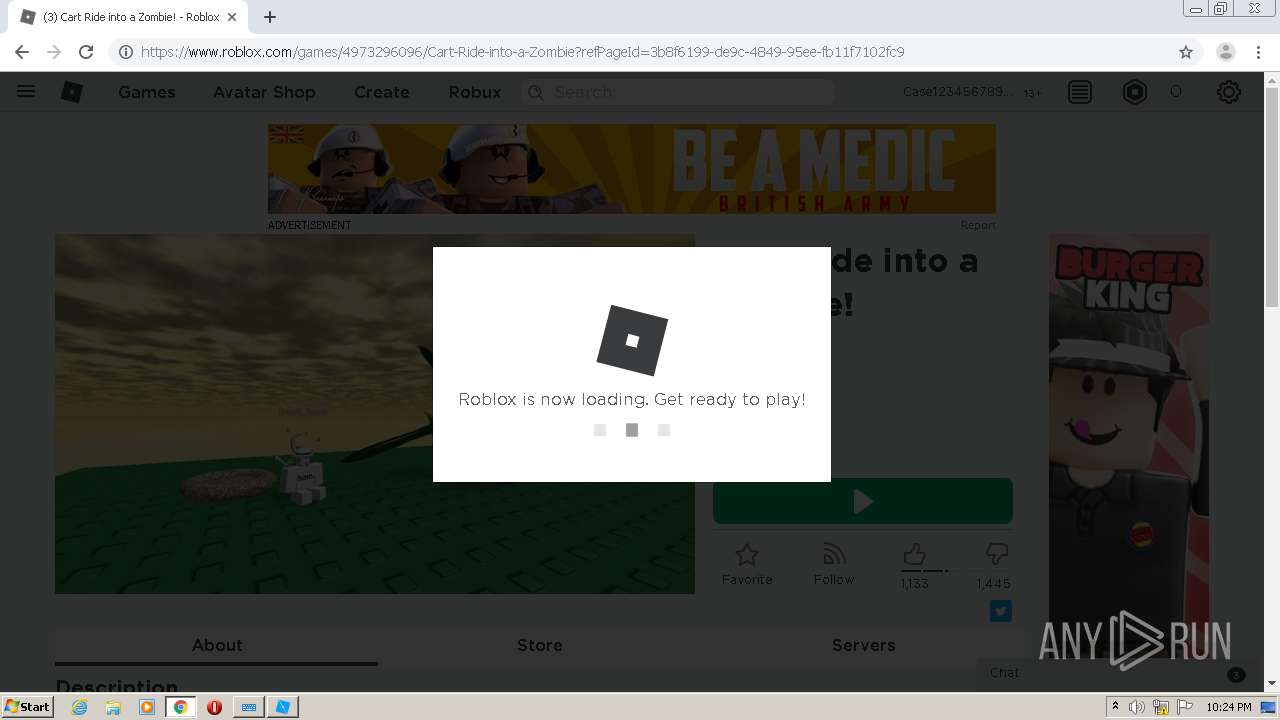The height and width of the screenshot is (720, 1280).
Task: Bookmark this page with the star
Action: pyautogui.click(x=1186, y=52)
